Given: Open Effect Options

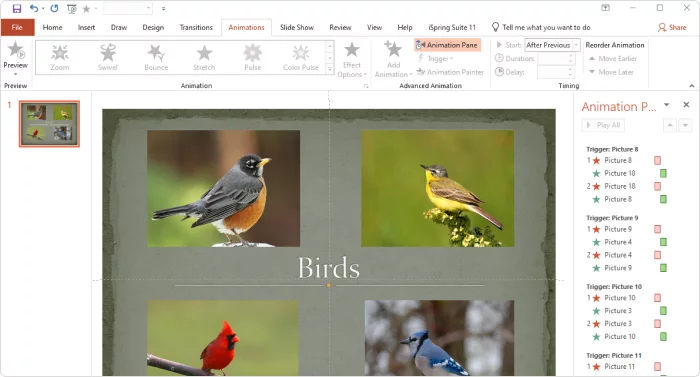Looking at the screenshot, I should [x=352, y=59].
